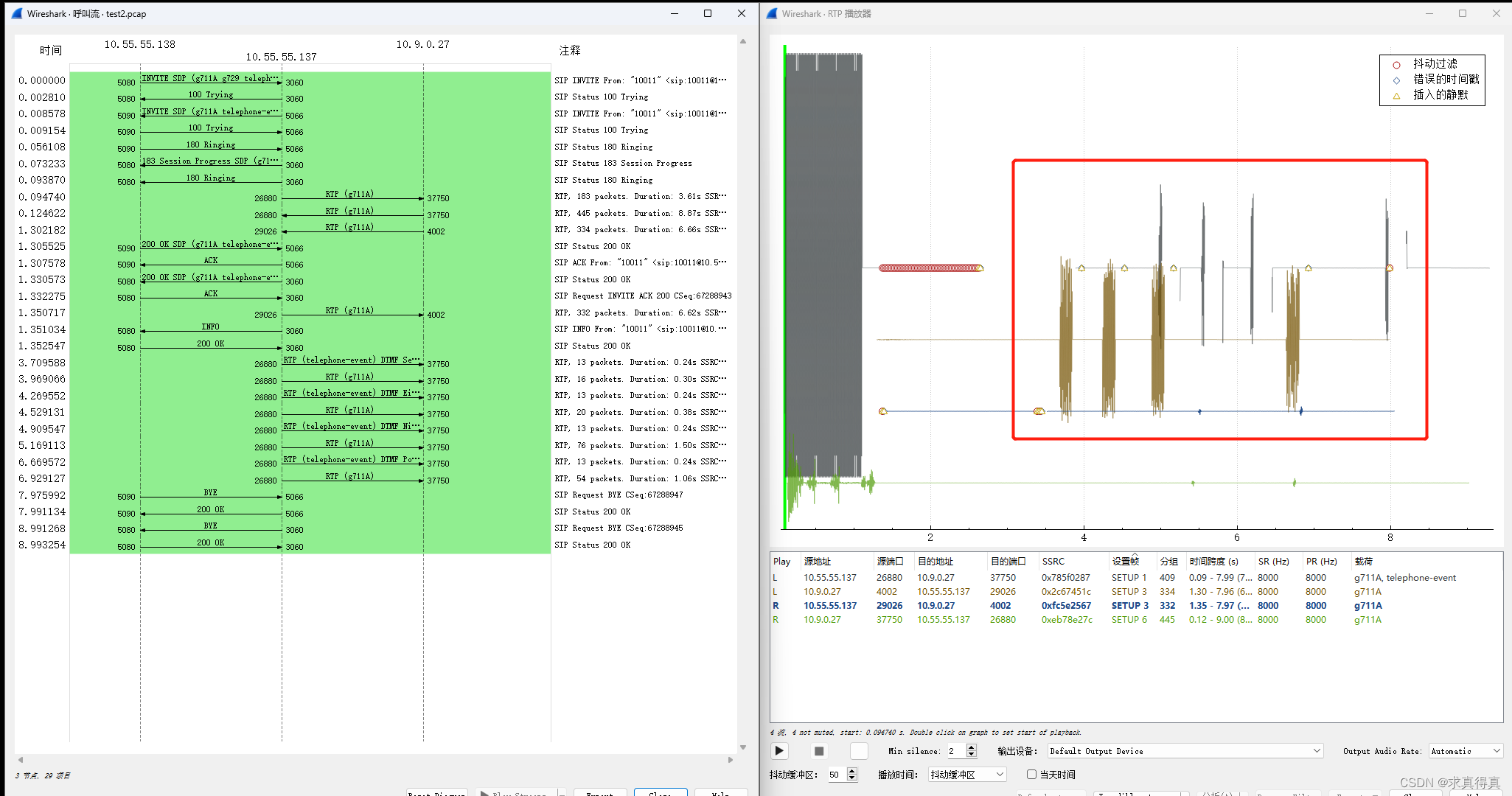This screenshot has height=796, width=1512.
Task: Click the play triangle on Play Streams button
Action: (x=484, y=794)
